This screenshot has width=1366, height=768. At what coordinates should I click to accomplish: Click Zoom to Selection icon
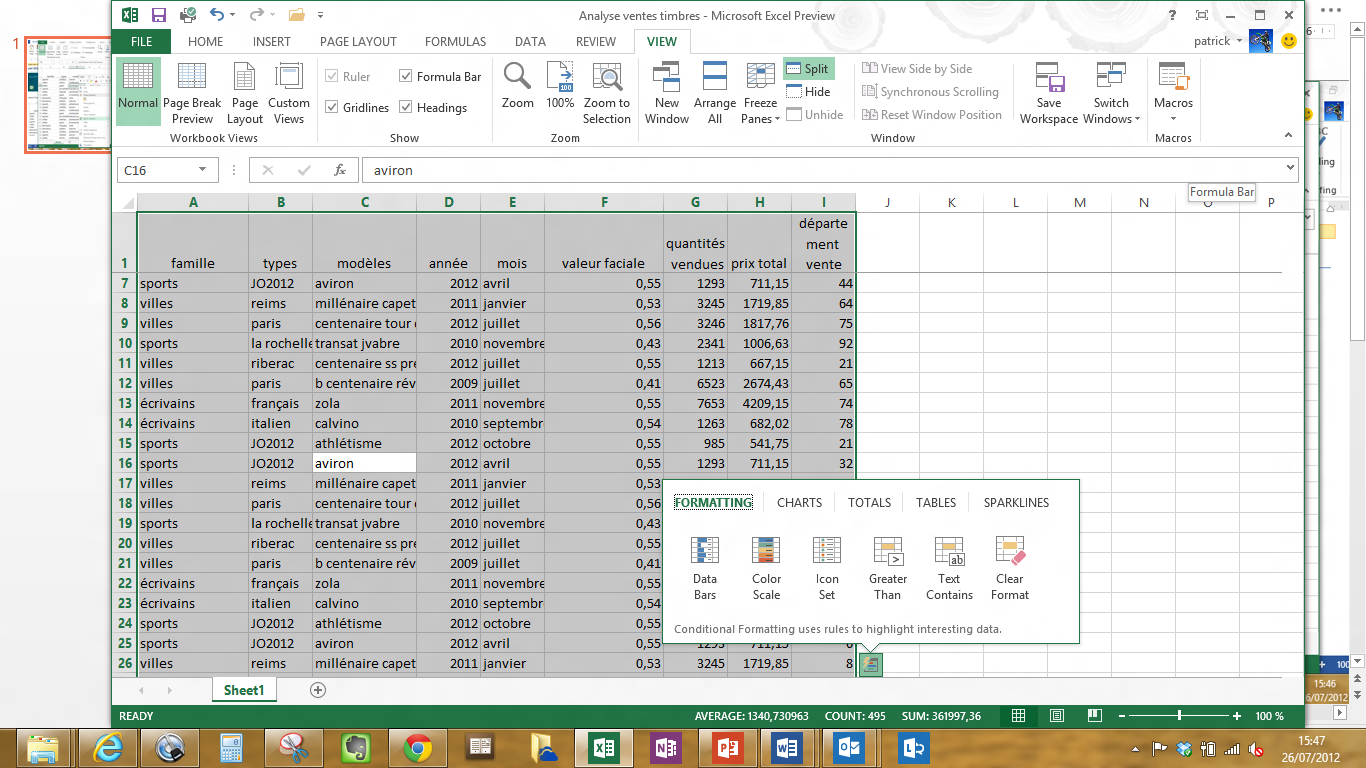click(x=607, y=93)
